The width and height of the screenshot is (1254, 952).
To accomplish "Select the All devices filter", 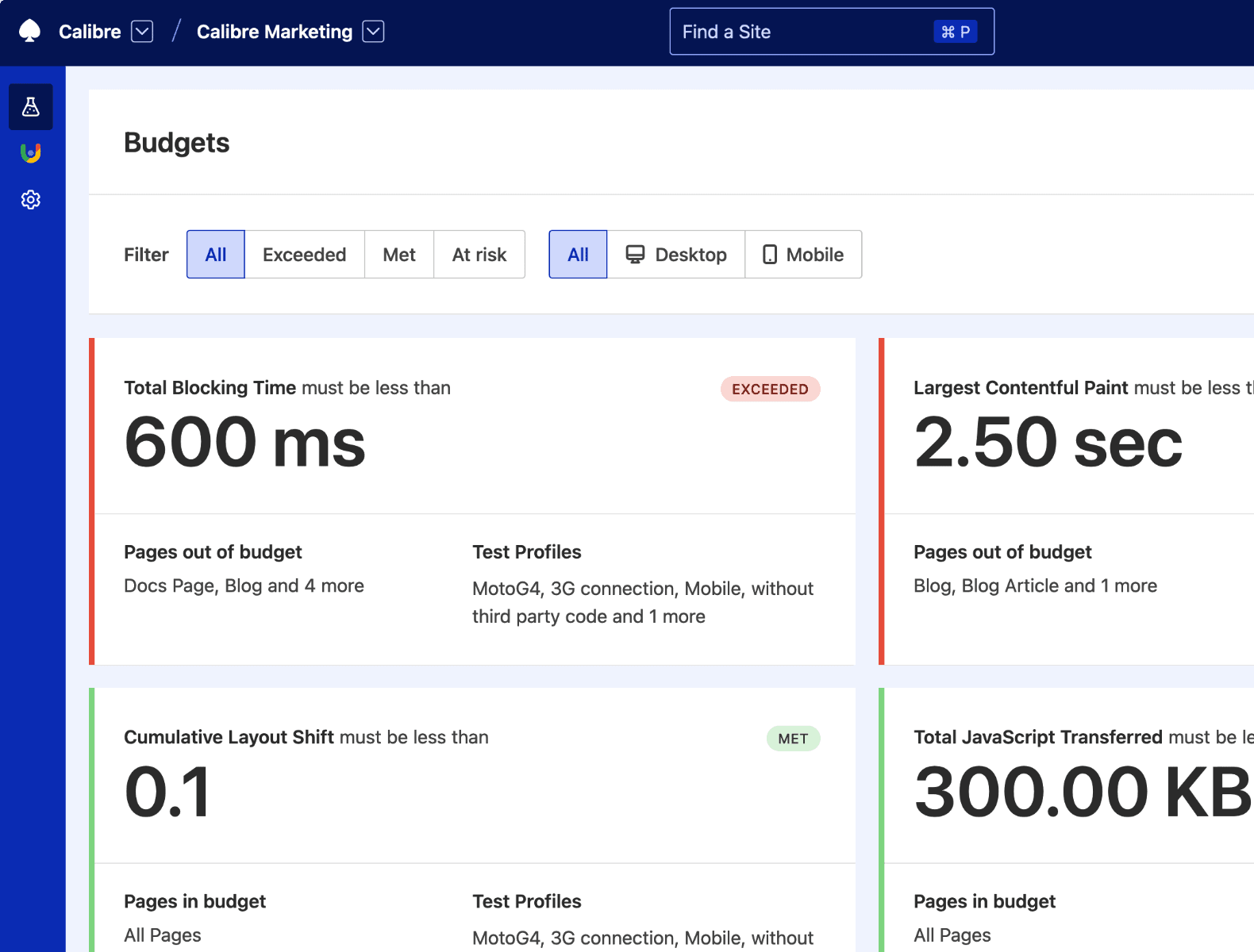I will [578, 255].
